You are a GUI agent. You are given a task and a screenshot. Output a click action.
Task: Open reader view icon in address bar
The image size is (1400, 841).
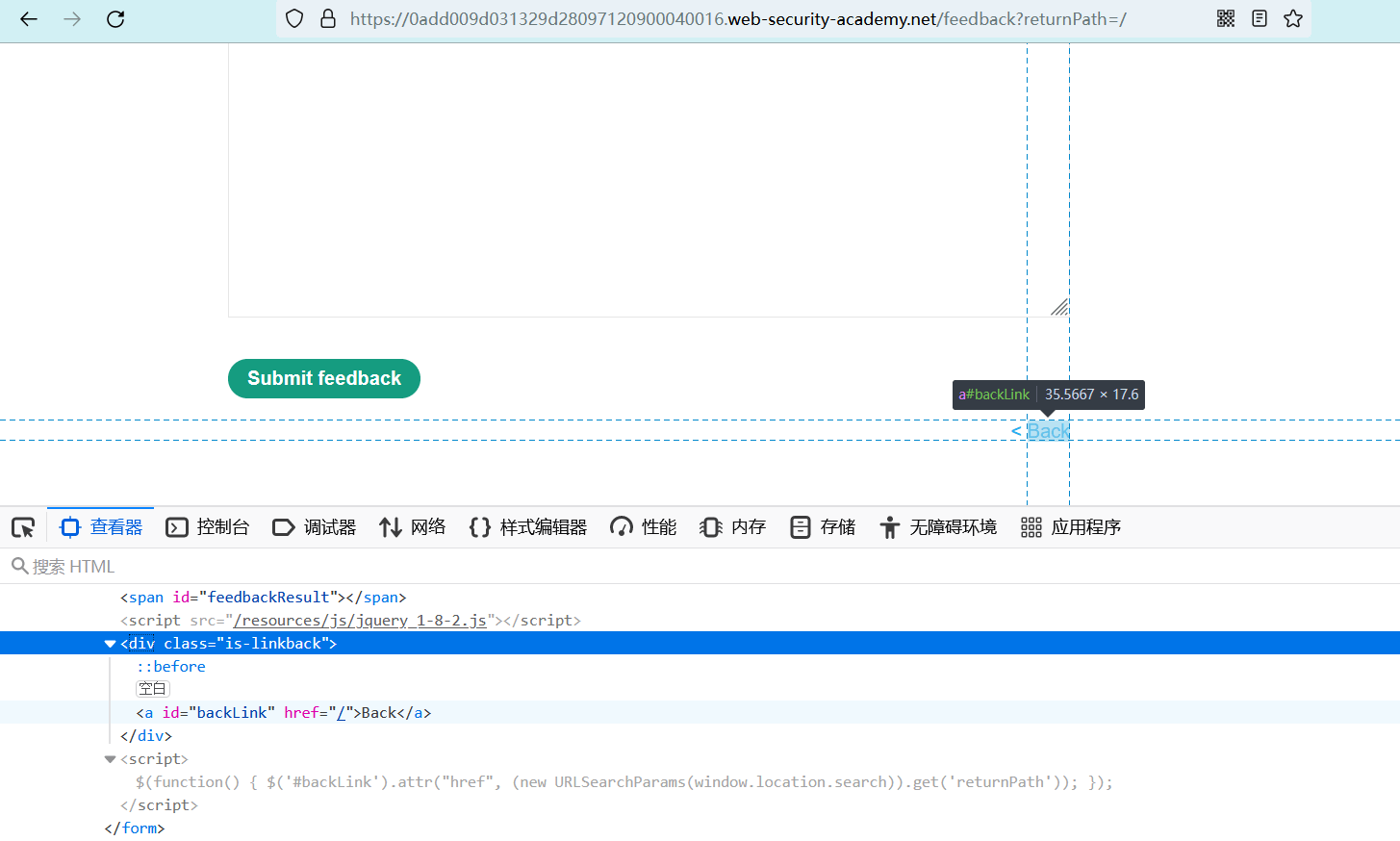point(1259,18)
